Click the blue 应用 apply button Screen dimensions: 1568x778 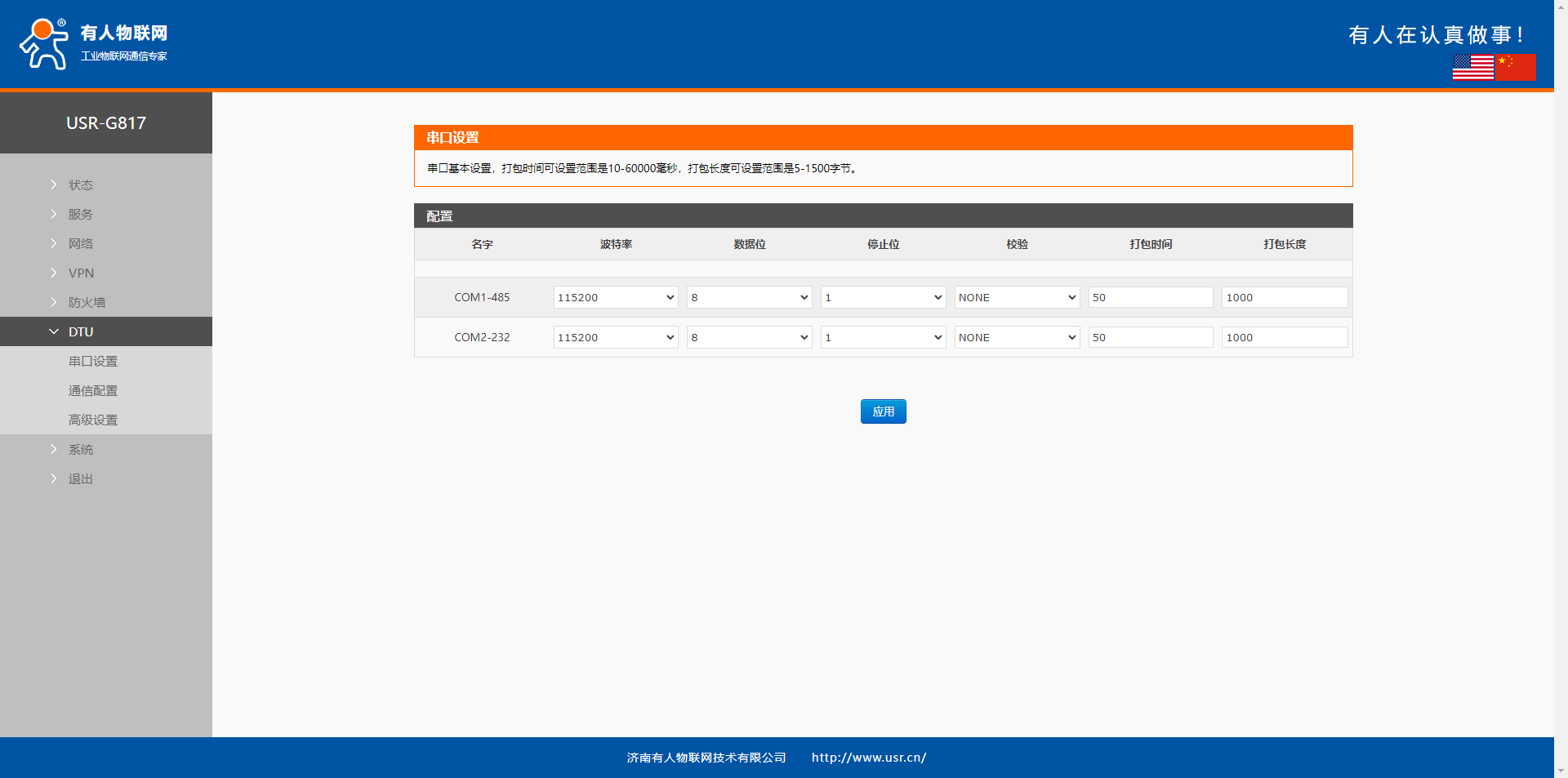883,411
